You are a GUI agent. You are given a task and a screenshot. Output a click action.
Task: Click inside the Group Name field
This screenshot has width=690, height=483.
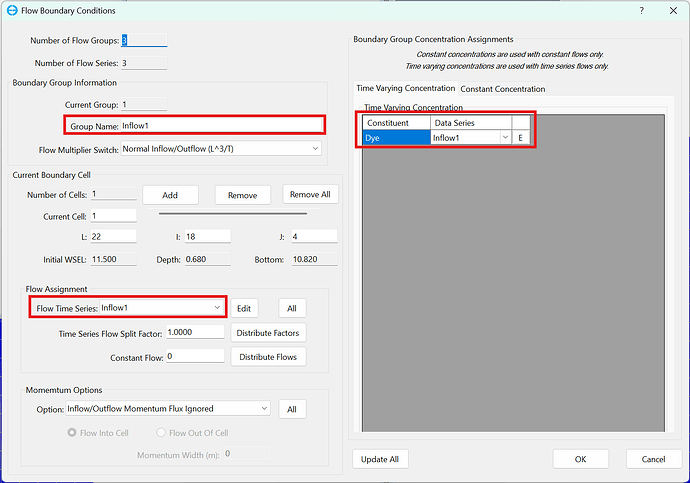[x=220, y=125]
